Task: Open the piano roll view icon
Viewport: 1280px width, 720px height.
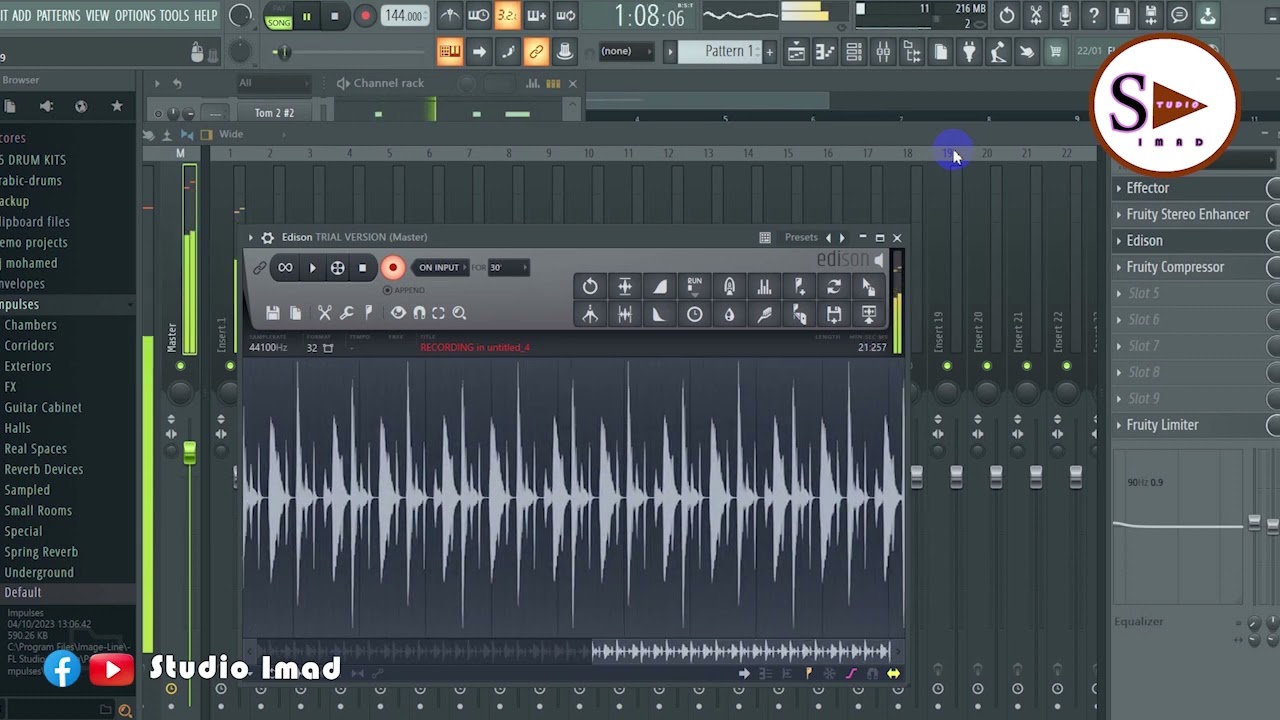Action: tap(825, 52)
